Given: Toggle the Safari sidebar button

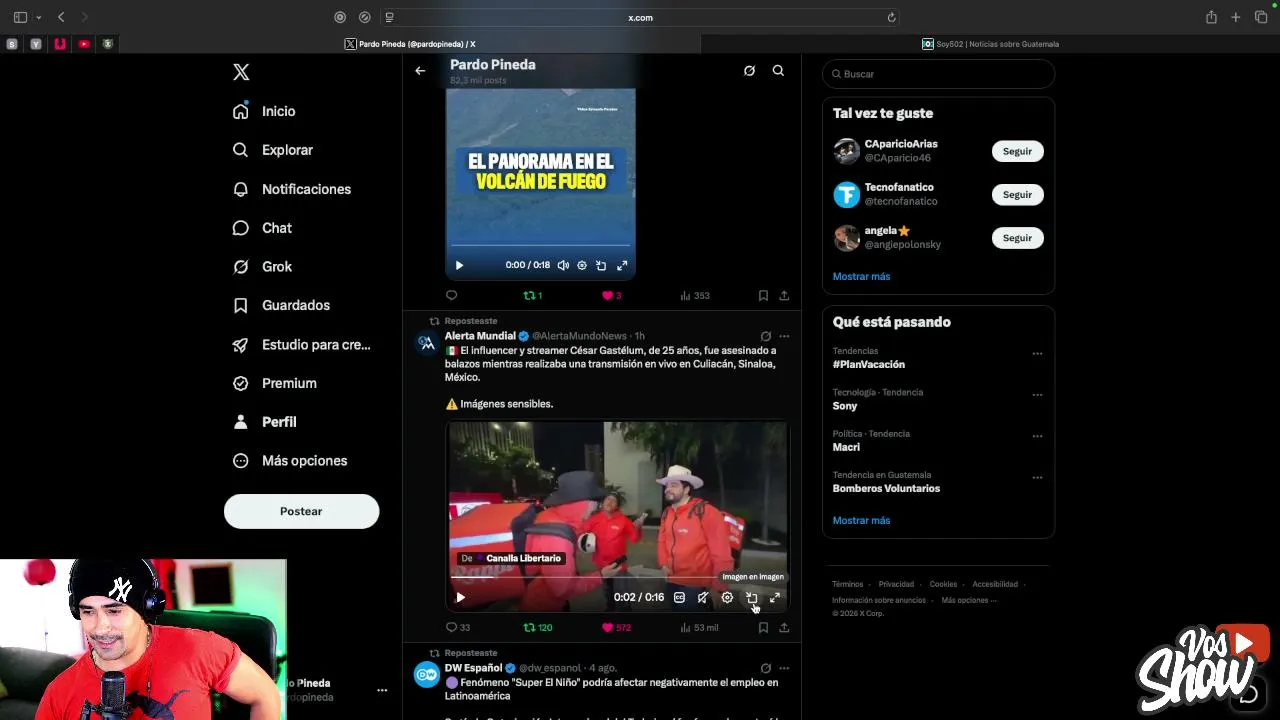Looking at the screenshot, I should [20, 17].
